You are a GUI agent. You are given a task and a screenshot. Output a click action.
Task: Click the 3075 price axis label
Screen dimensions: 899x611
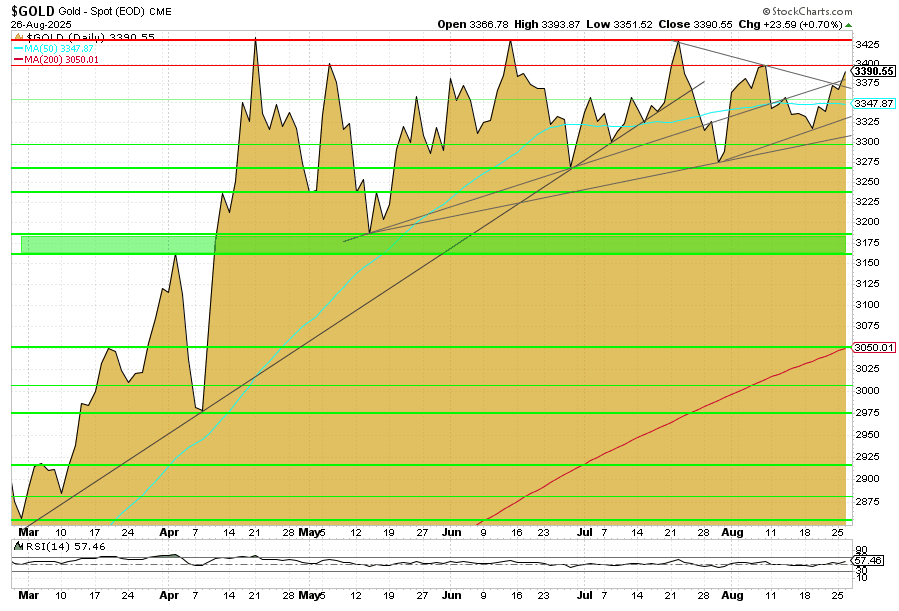867,326
